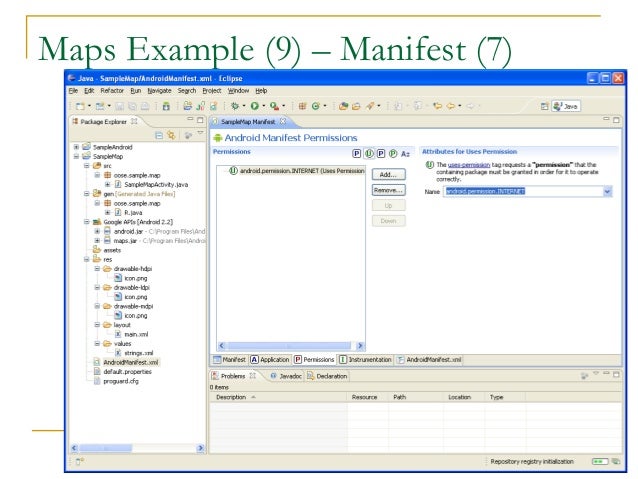The width and height of the screenshot is (638, 479).
Task: Collapse the drawable-hdpi folder
Action: 97,269
